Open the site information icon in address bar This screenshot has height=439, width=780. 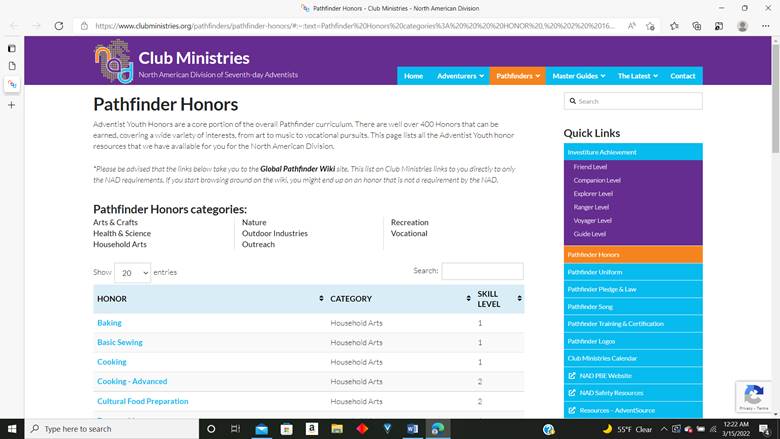[84, 26]
